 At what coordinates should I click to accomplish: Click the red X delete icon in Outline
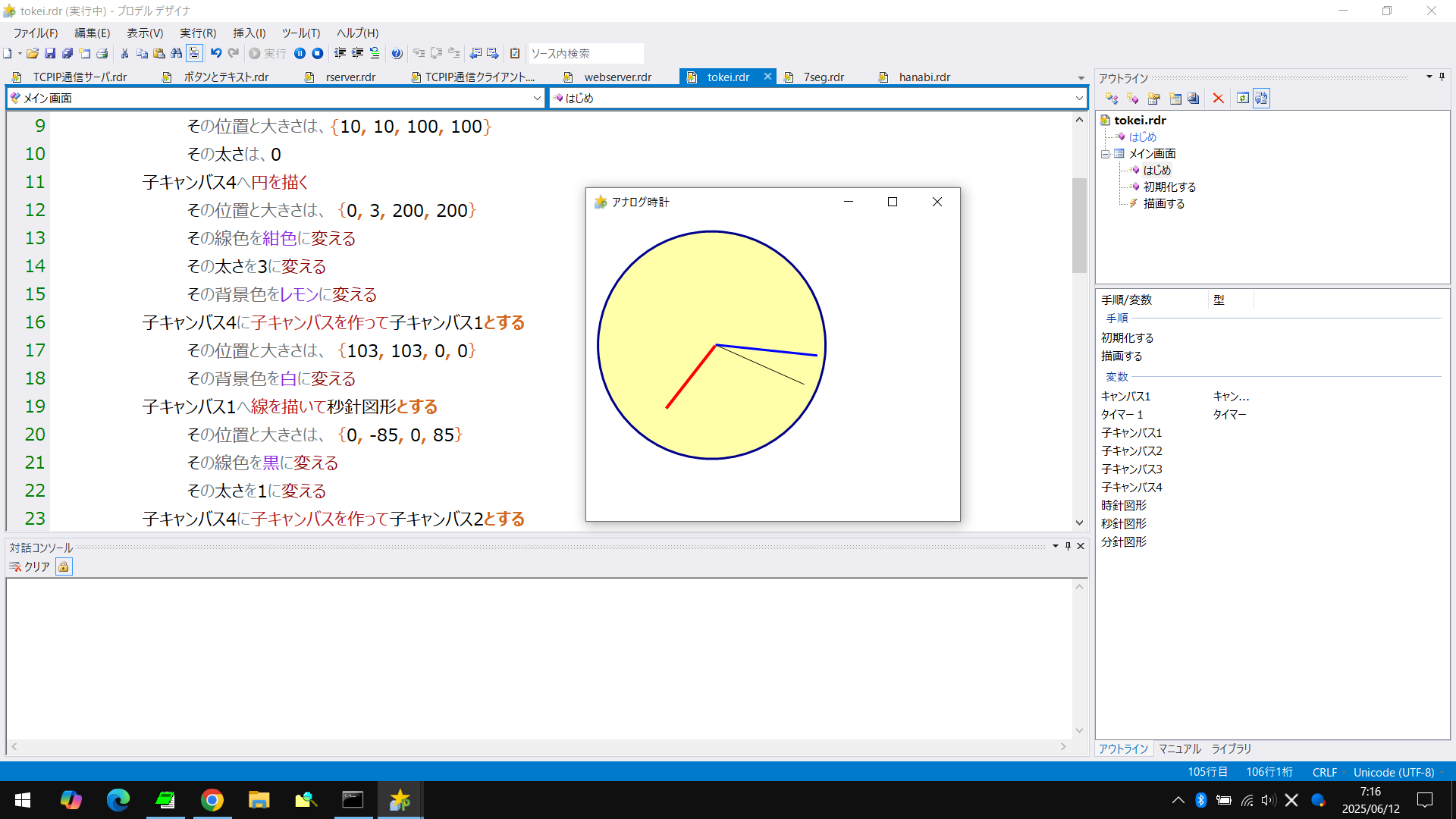tap(1219, 99)
